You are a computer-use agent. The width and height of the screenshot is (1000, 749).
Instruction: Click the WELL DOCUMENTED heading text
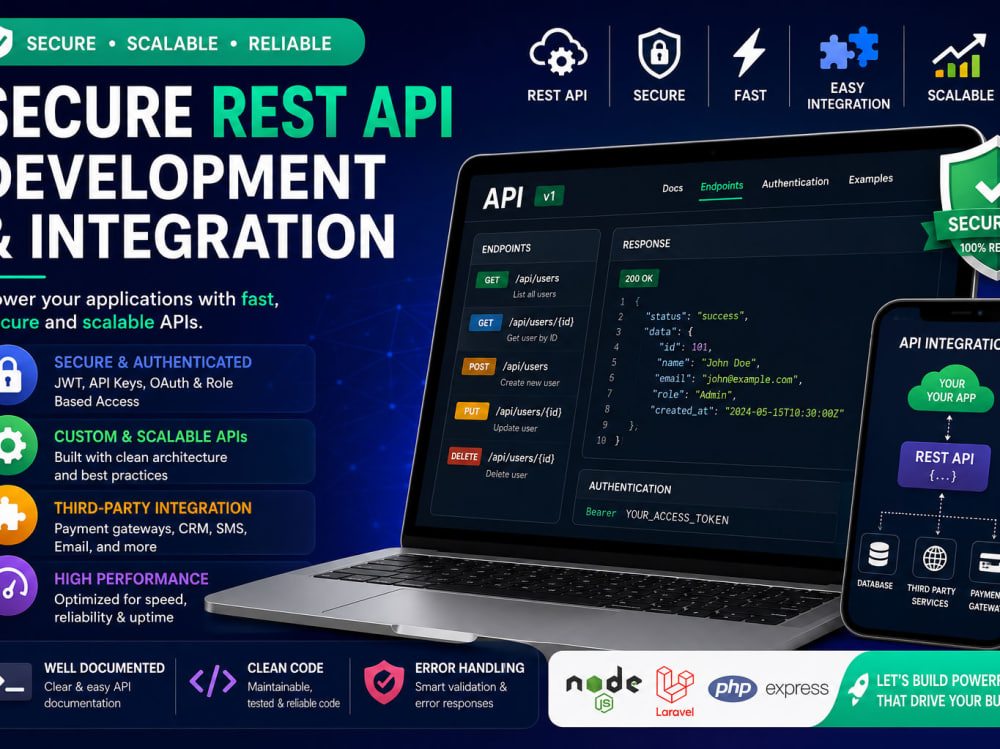click(x=105, y=668)
